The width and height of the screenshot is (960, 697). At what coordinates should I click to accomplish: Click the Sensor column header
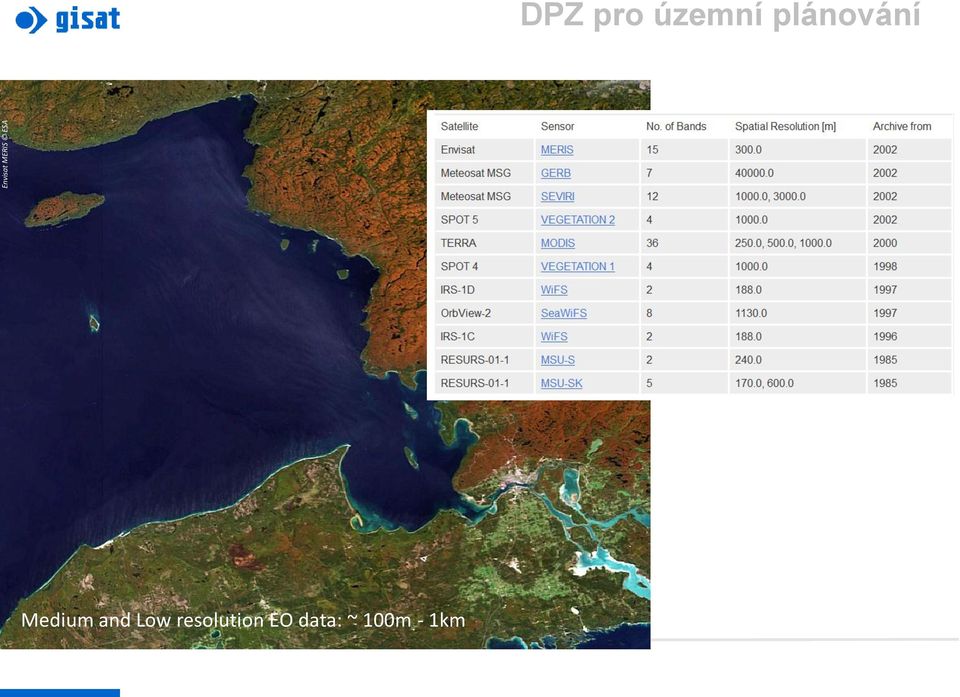tap(557, 126)
